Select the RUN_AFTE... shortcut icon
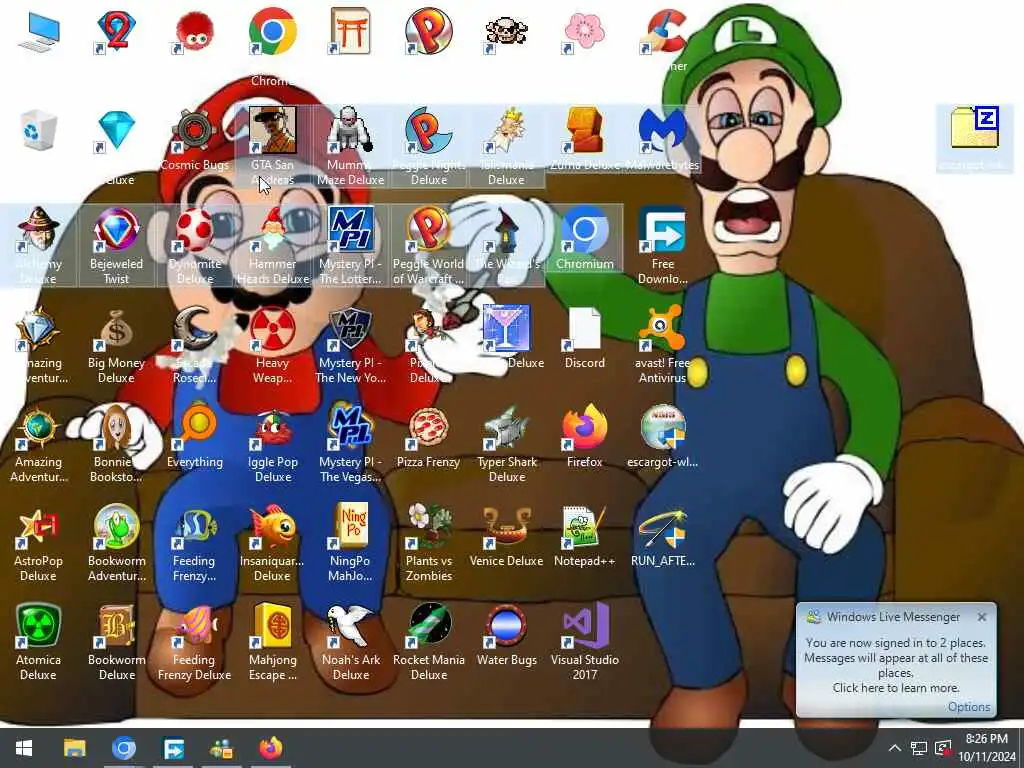This screenshot has width=1024, height=768. click(662, 526)
